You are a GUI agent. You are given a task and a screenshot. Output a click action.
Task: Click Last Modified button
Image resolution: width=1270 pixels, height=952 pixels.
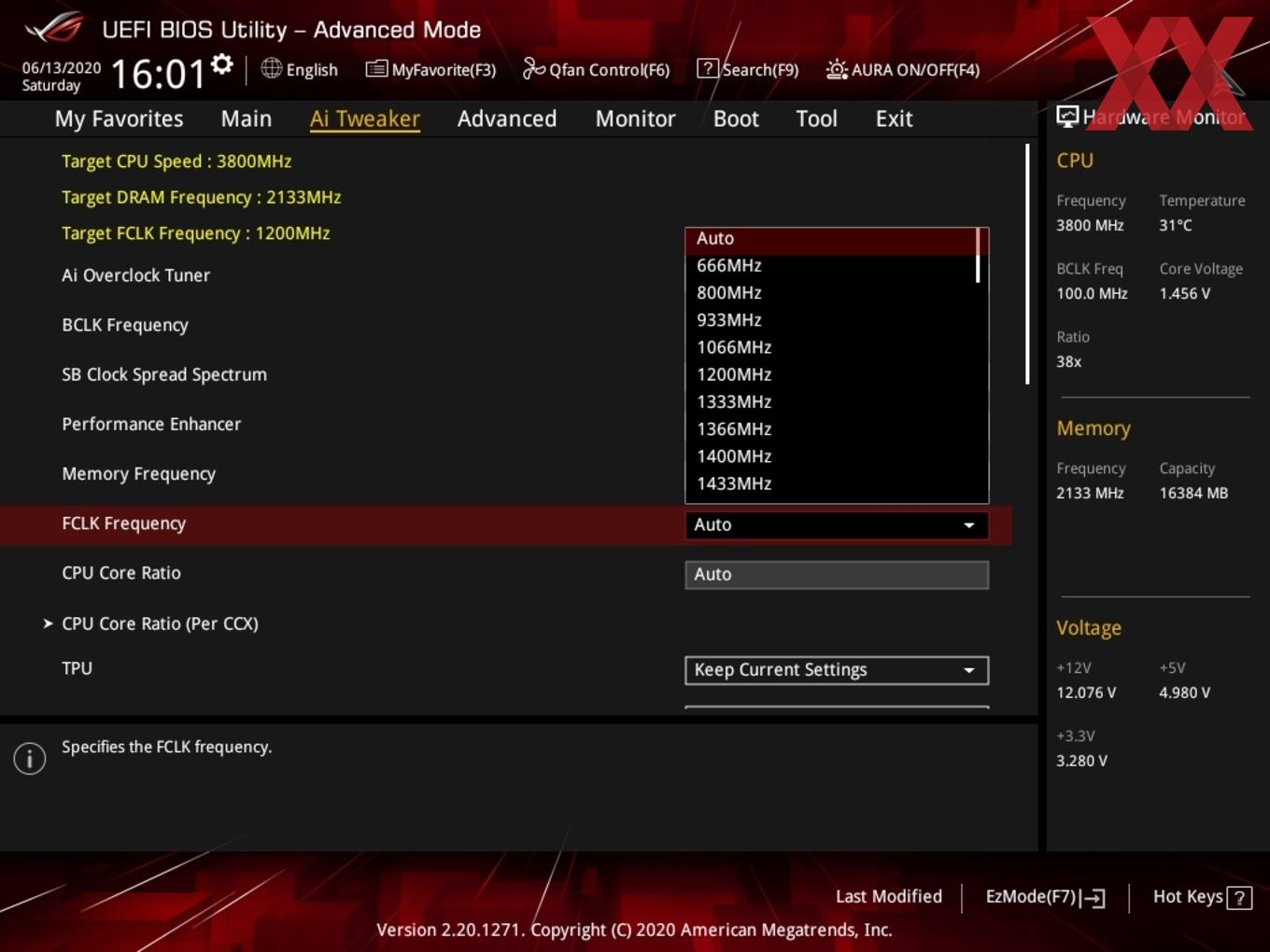point(889,897)
